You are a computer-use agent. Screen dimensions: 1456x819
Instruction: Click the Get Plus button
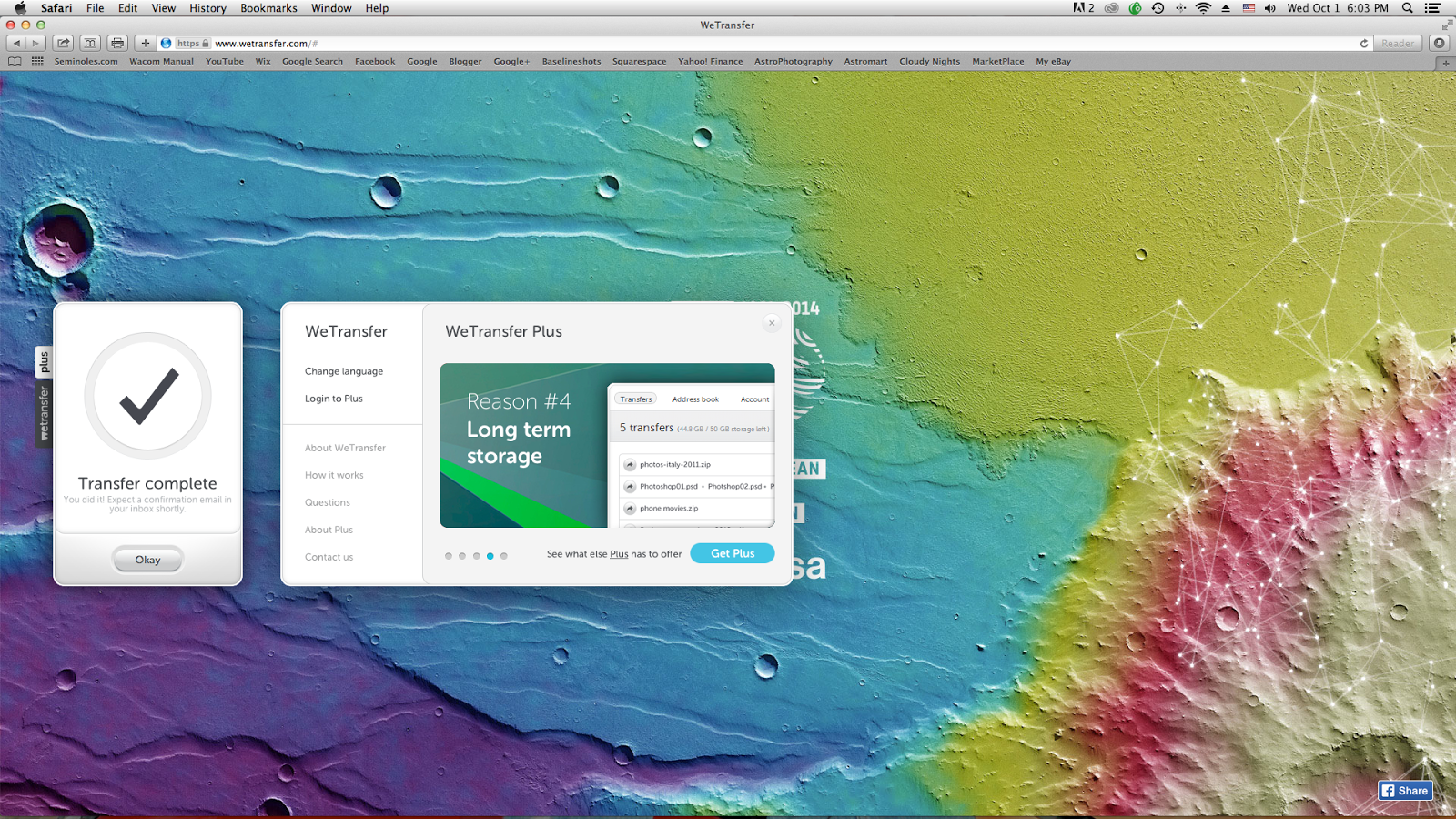pos(733,553)
